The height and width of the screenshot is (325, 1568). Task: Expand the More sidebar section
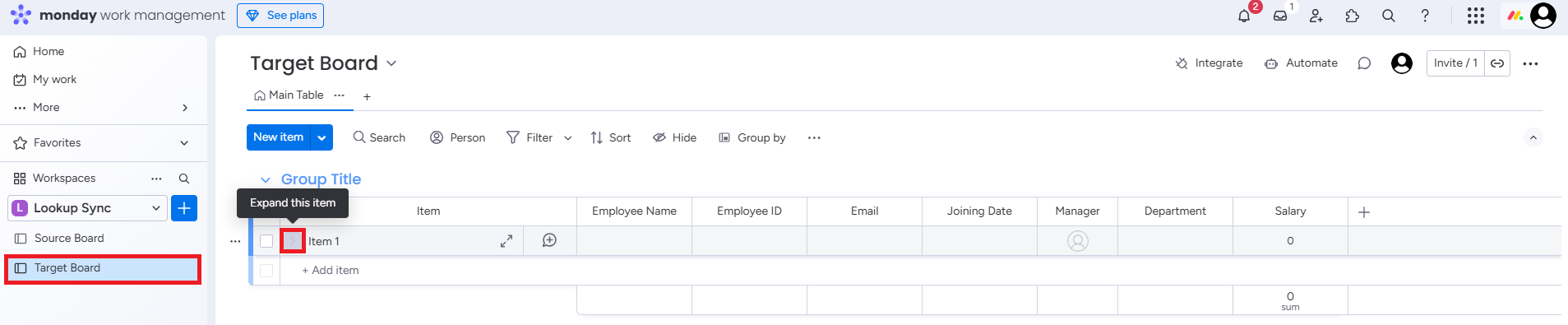pos(185,108)
